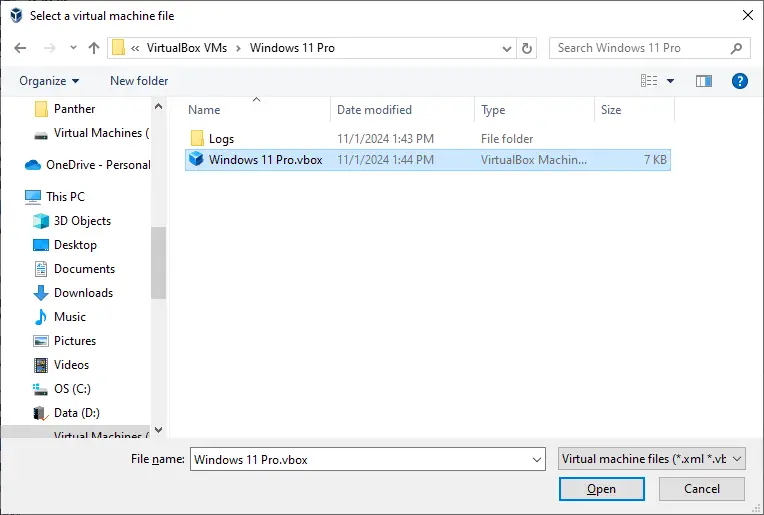The height and width of the screenshot is (515, 764).
Task: Click the VirtualBox cube icon of the .vbox file
Action: [196, 159]
